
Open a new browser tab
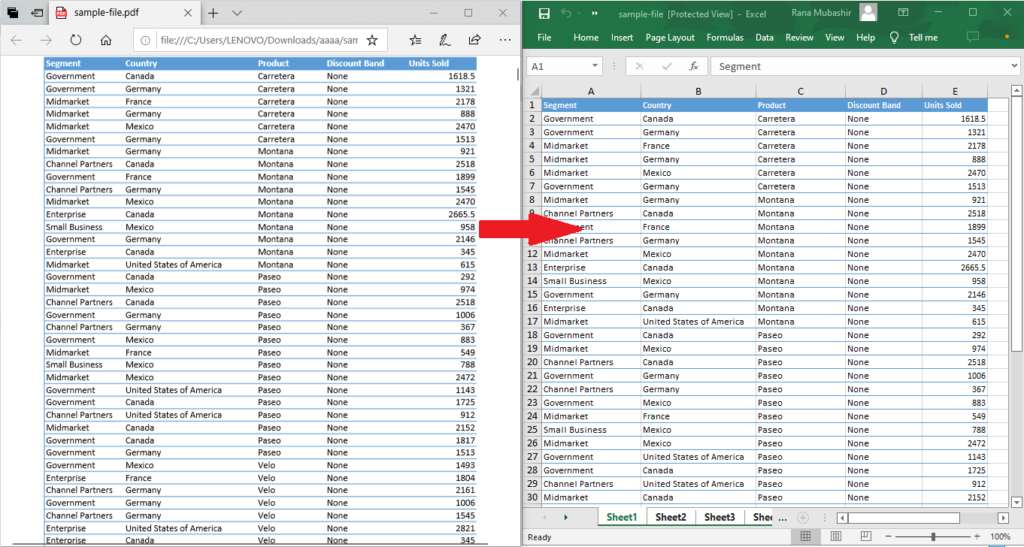pos(212,13)
